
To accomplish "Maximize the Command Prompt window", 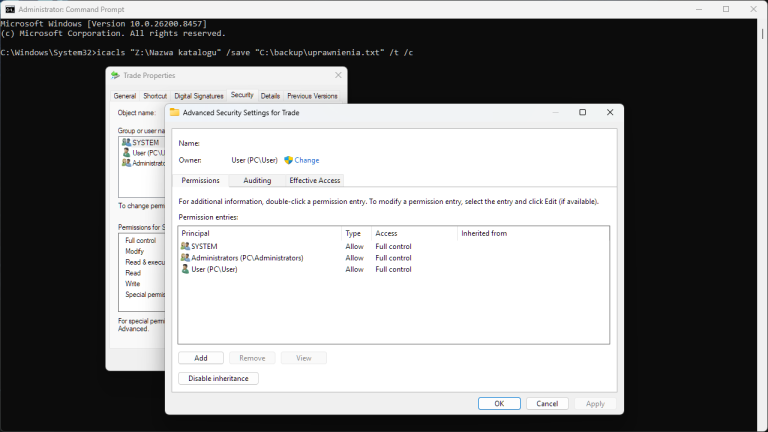I will tap(726, 9).
